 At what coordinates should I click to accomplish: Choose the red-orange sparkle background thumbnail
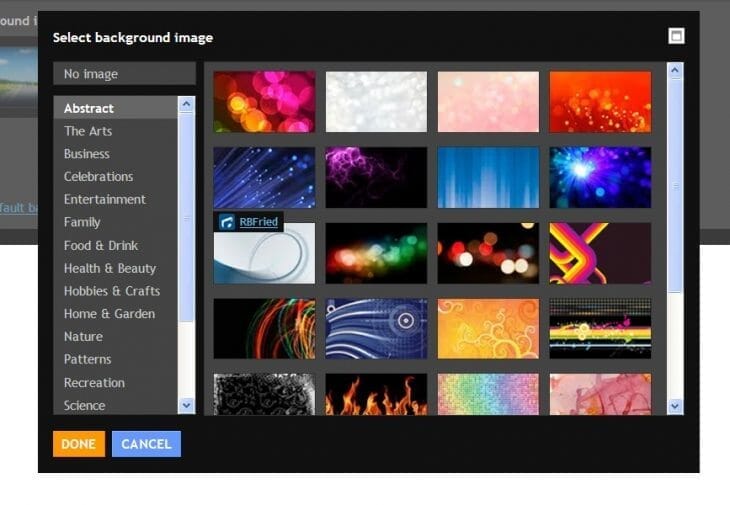click(600, 102)
